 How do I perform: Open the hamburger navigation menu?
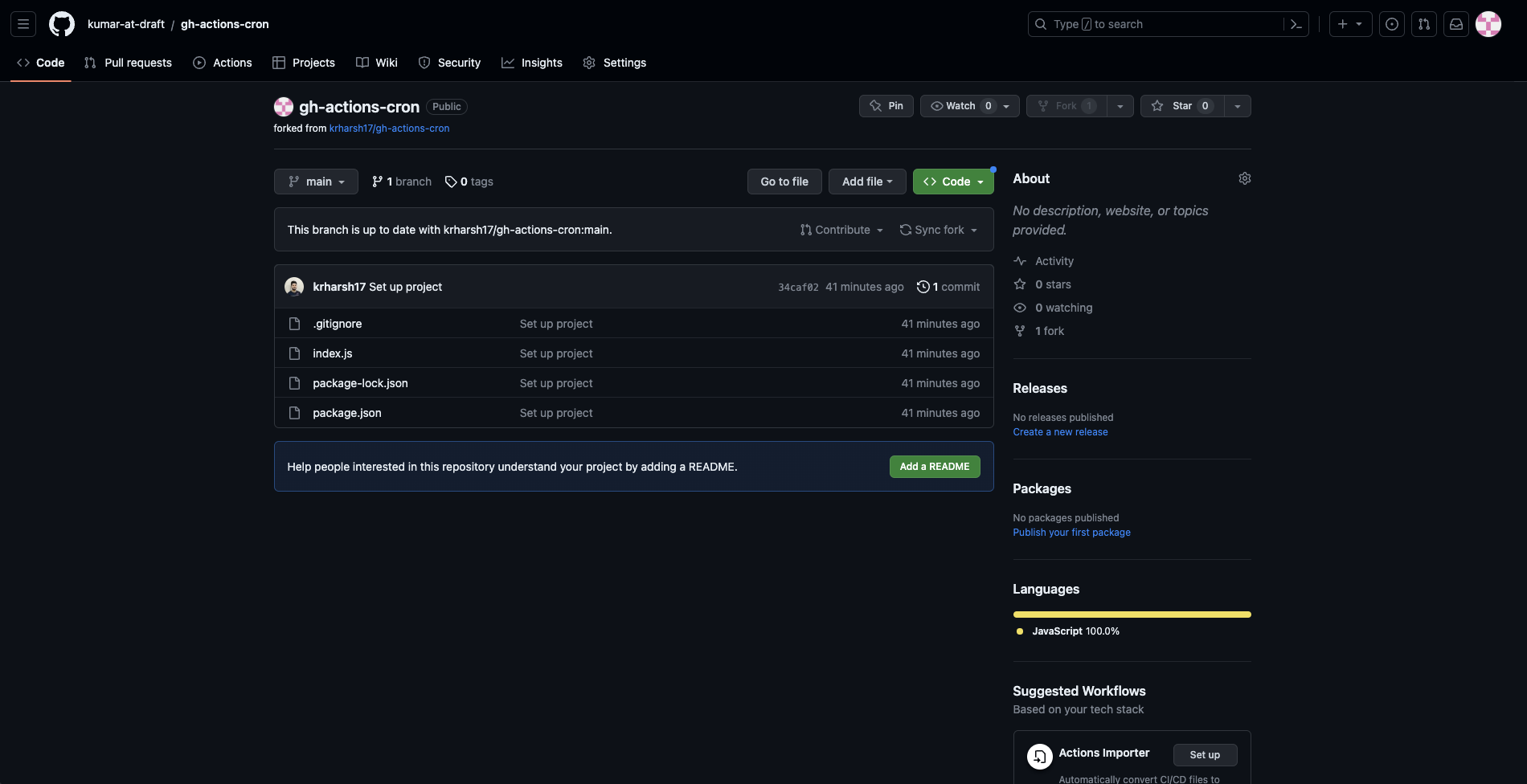(x=23, y=24)
